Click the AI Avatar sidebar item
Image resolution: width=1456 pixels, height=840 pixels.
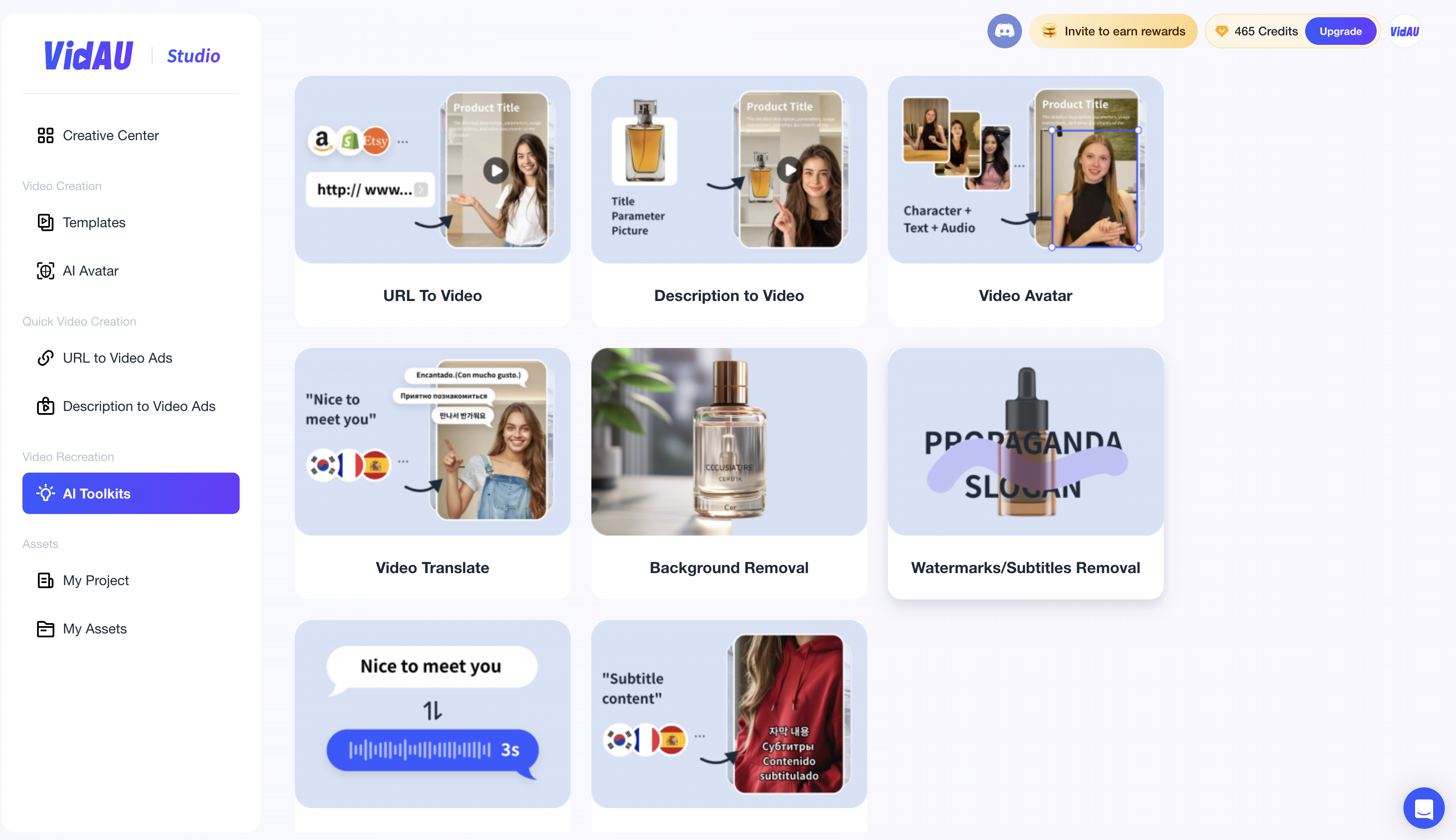tap(90, 271)
